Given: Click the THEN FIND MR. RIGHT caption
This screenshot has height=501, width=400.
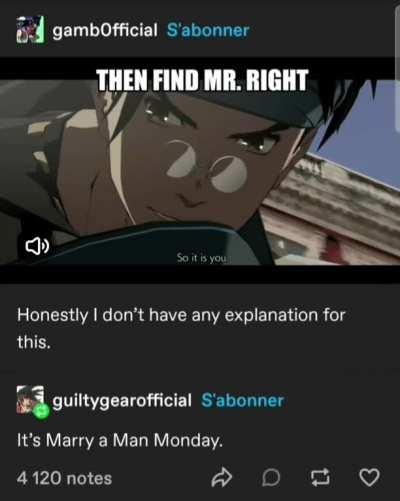Looking at the screenshot, I should coord(202,80).
